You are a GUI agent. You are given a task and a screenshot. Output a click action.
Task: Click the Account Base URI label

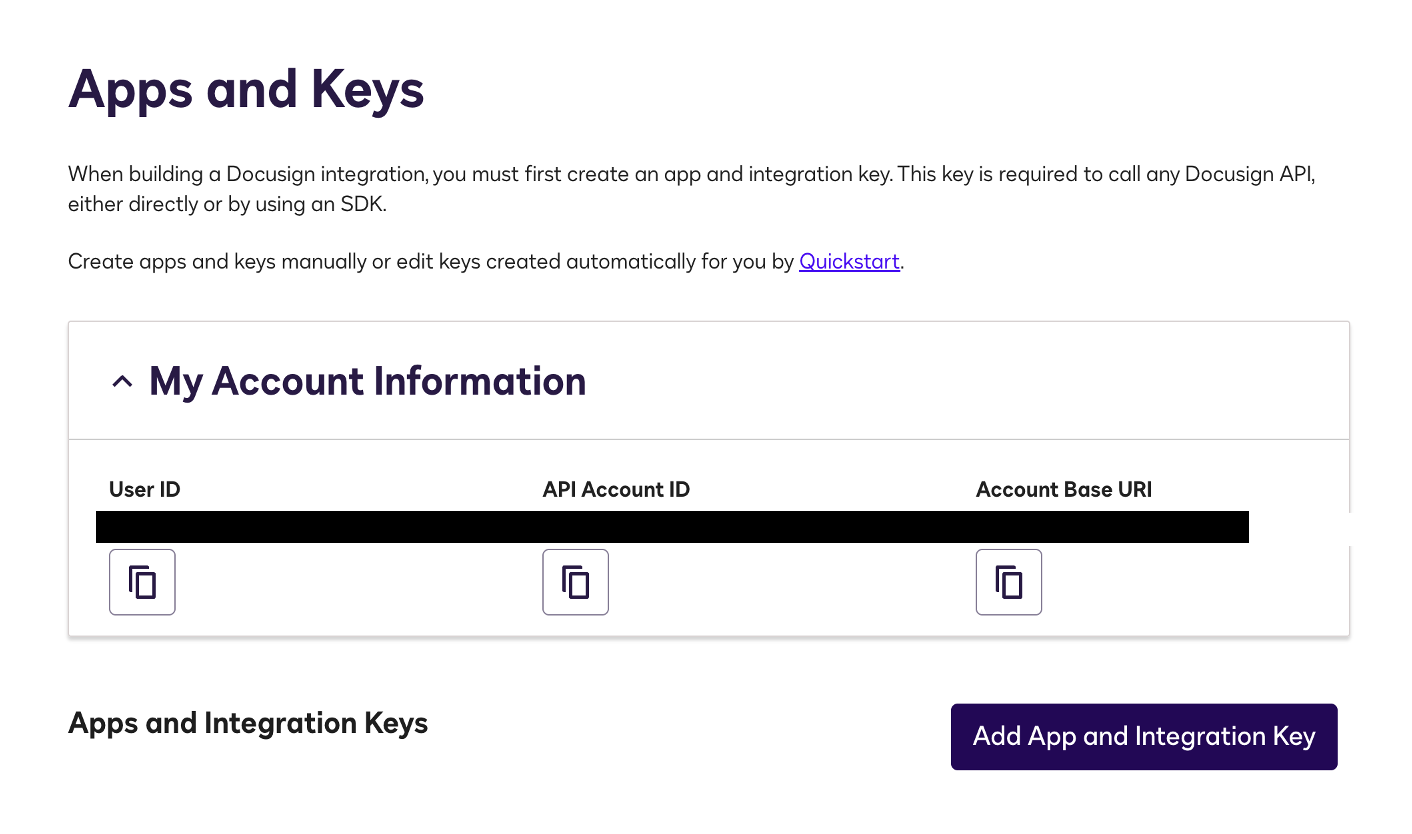(x=1064, y=490)
